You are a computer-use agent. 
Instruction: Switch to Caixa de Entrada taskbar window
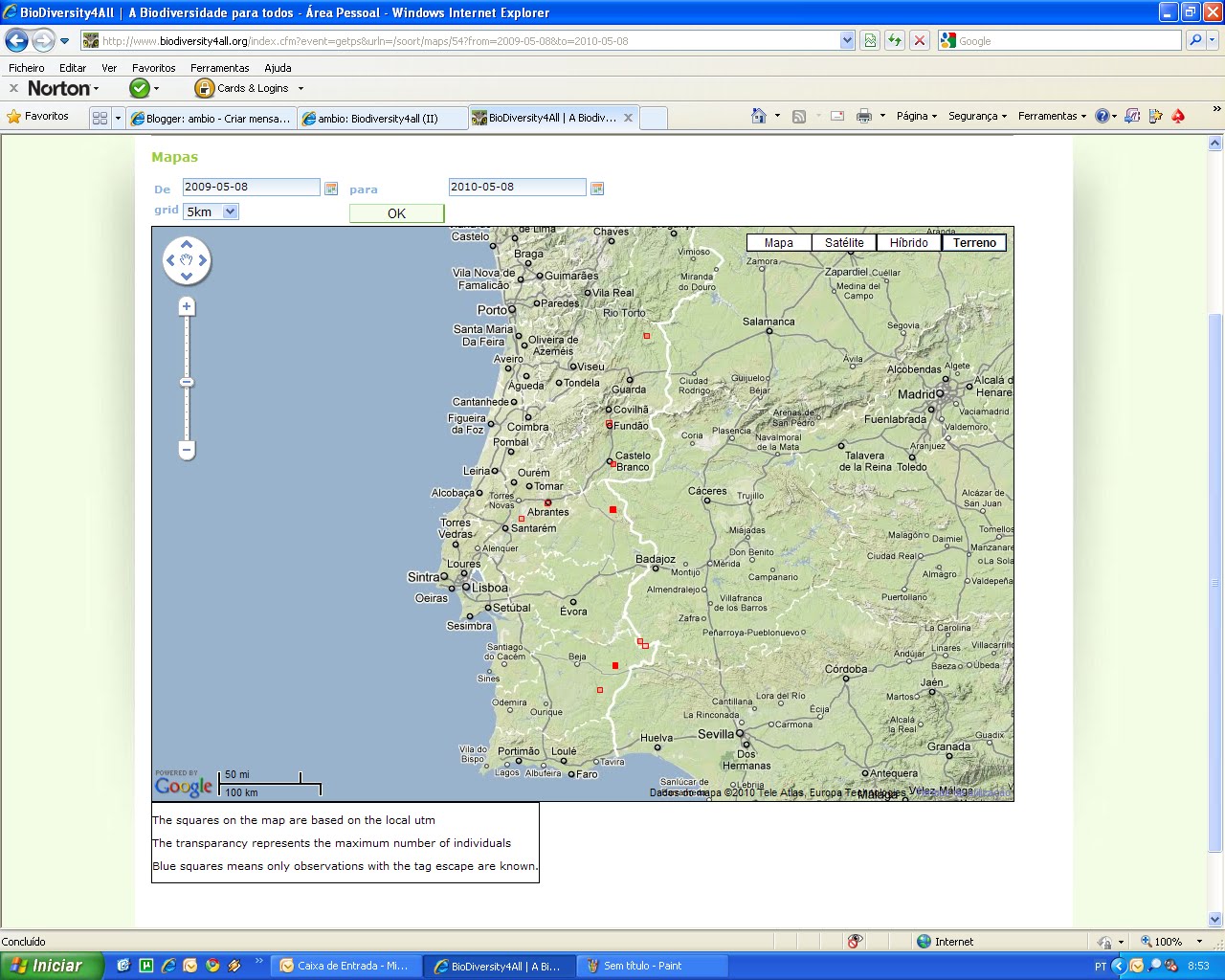click(345, 966)
